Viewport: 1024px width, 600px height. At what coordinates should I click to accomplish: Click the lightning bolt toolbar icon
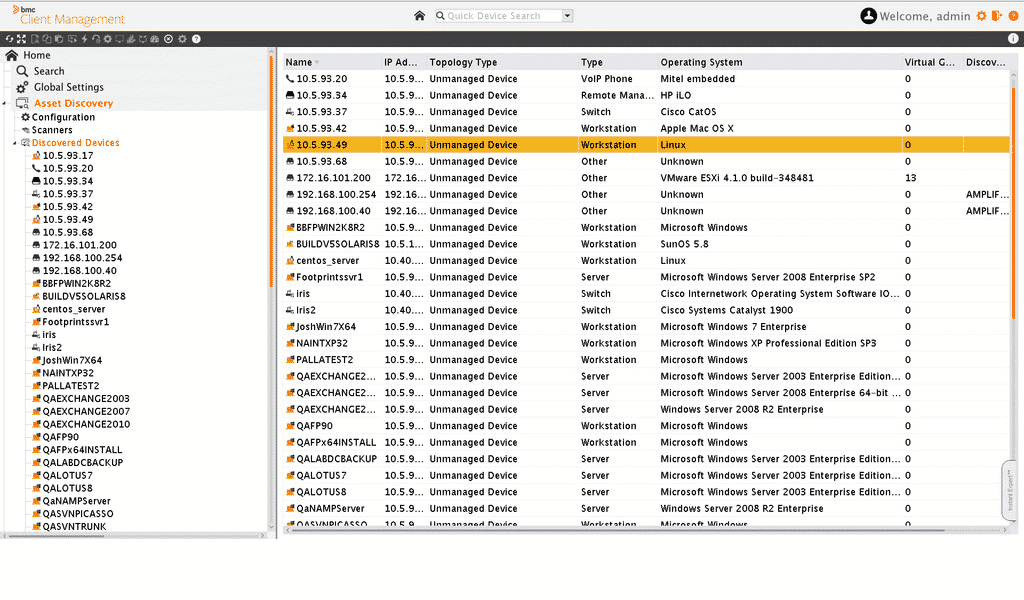click(84, 39)
